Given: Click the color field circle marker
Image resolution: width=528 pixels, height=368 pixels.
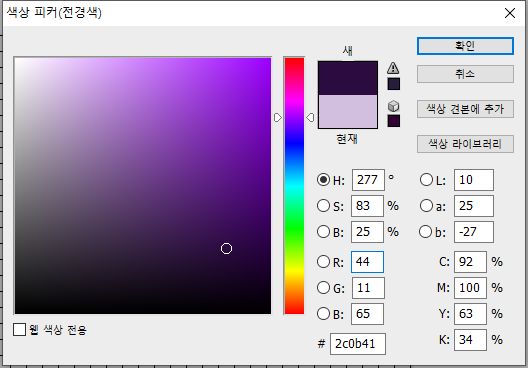Looking at the screenshot, I should point(226,248).
